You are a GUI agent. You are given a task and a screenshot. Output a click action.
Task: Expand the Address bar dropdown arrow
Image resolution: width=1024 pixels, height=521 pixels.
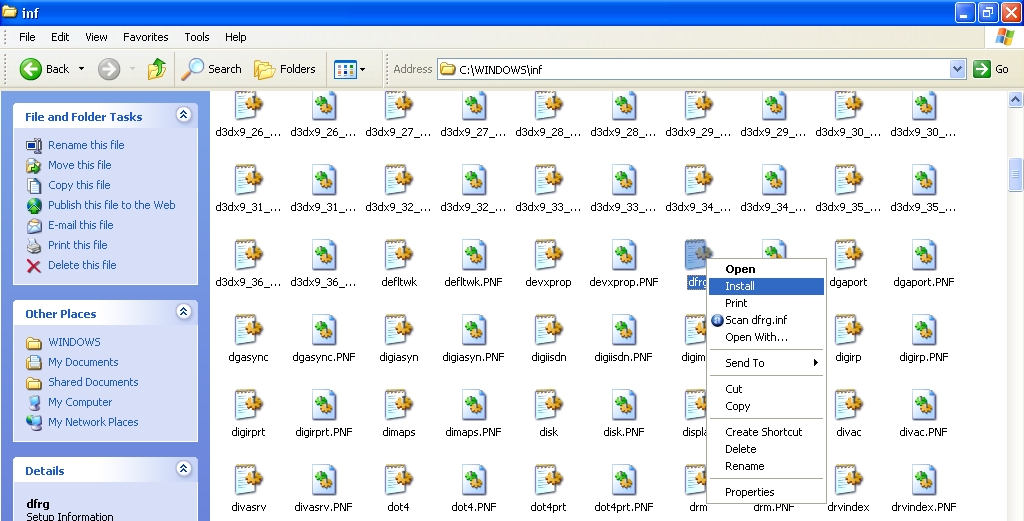(x=957, y=69)
